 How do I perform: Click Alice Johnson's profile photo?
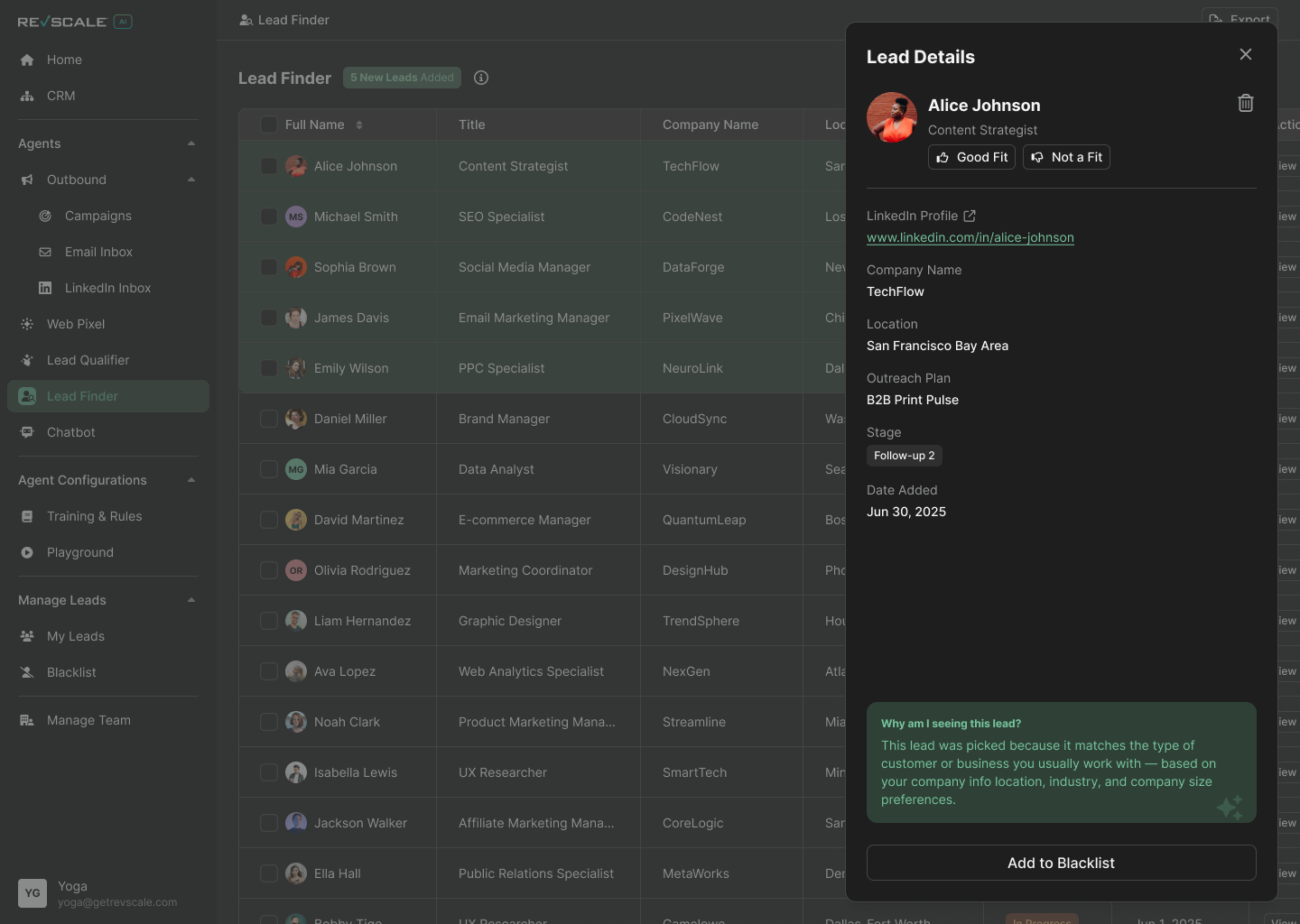pyautogui.click(x=891, y=117)
